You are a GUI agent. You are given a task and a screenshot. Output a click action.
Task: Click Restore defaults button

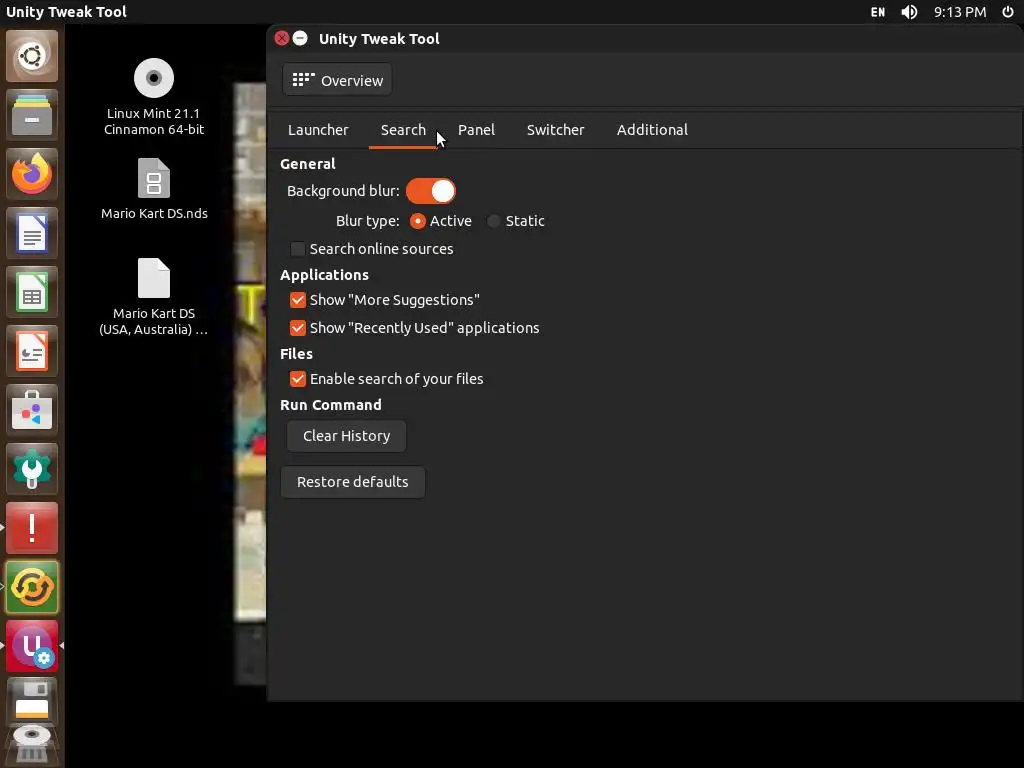coord(353,482)
